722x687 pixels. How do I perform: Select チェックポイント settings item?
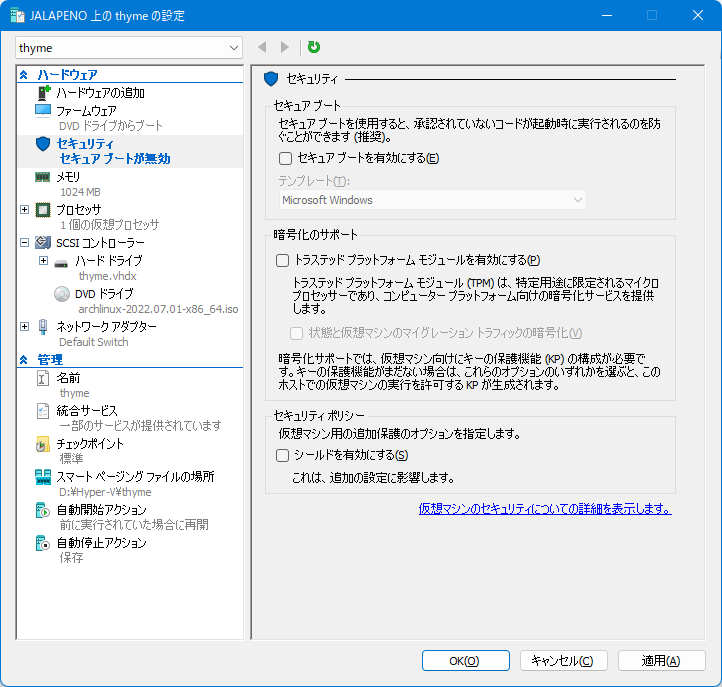pos(90,444)
